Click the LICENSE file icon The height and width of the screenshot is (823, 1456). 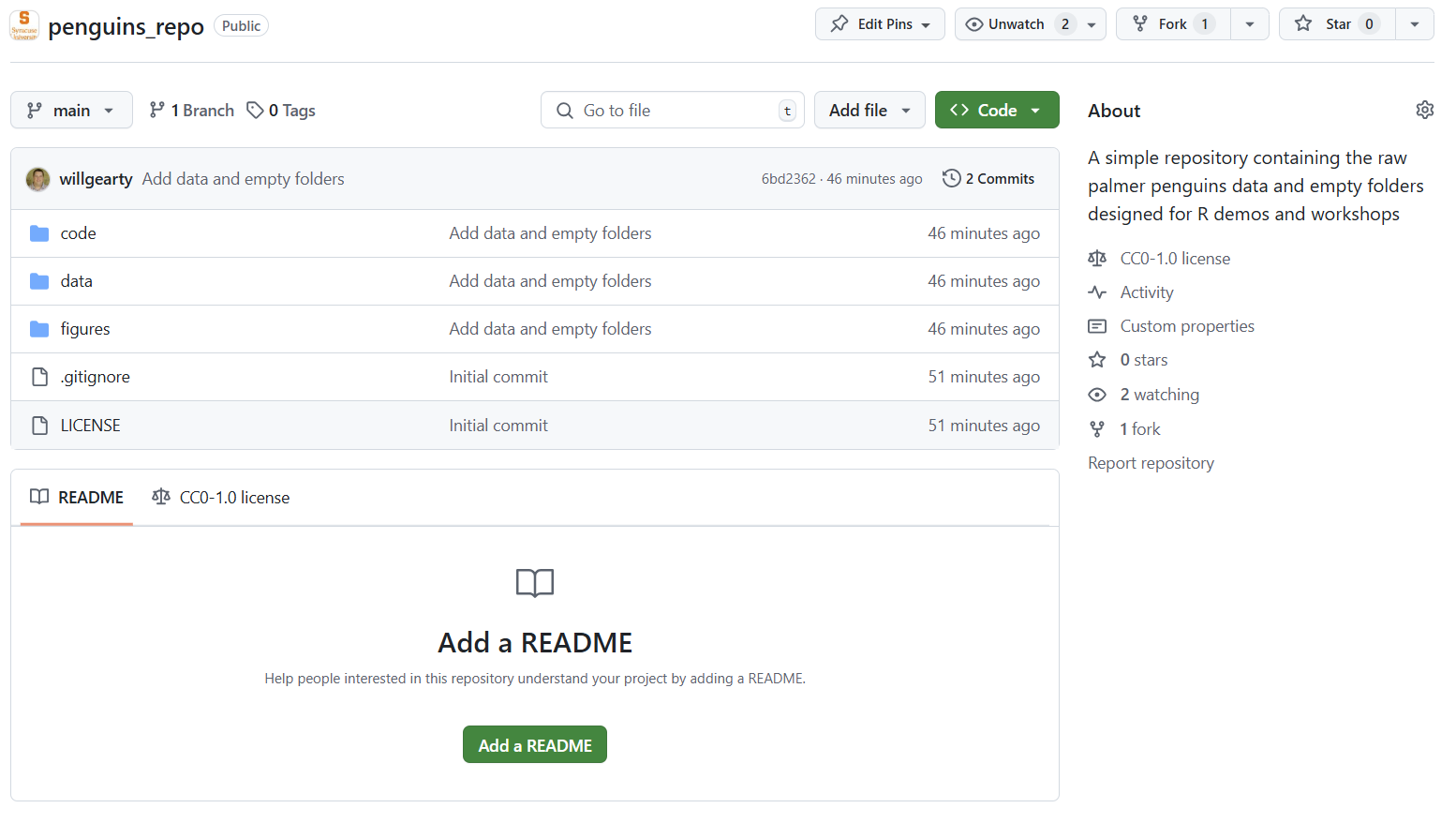[x=39, y=426]
